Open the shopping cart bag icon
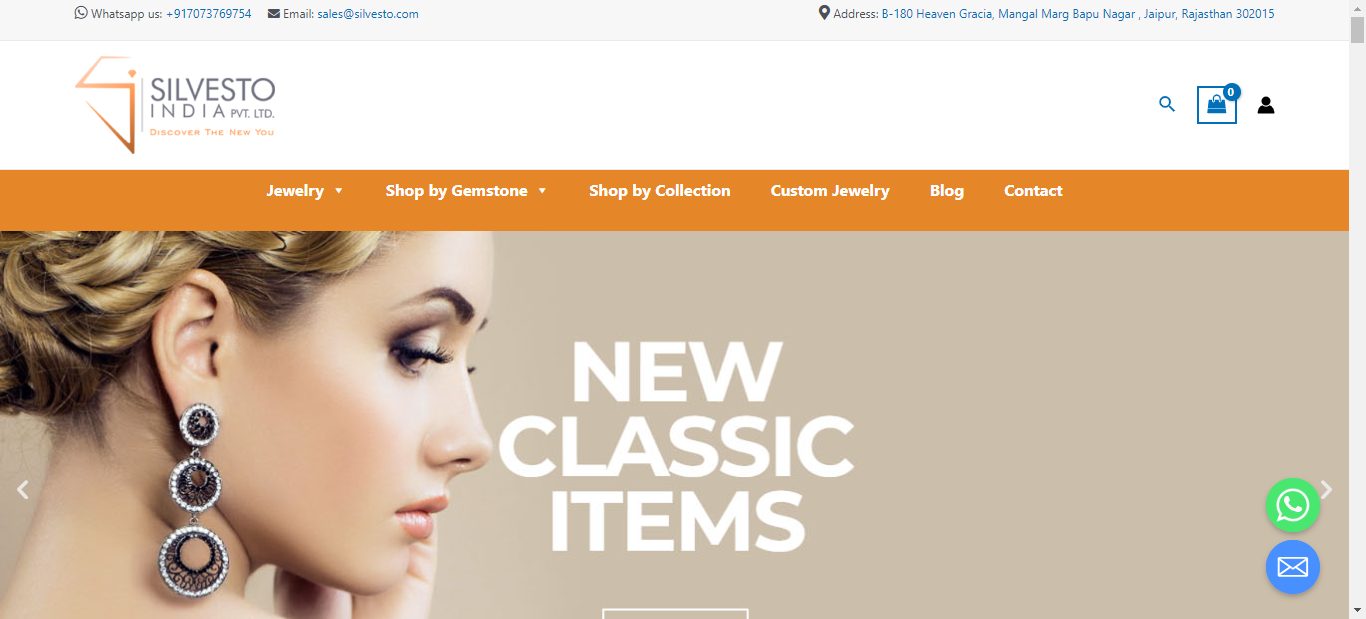The width and height of the screenshot is (1366, 619). coord(1217,105)
